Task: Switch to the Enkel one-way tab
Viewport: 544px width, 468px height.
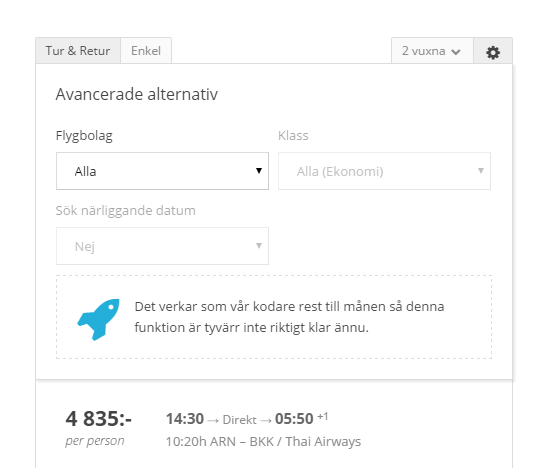Action: (146, 51)
